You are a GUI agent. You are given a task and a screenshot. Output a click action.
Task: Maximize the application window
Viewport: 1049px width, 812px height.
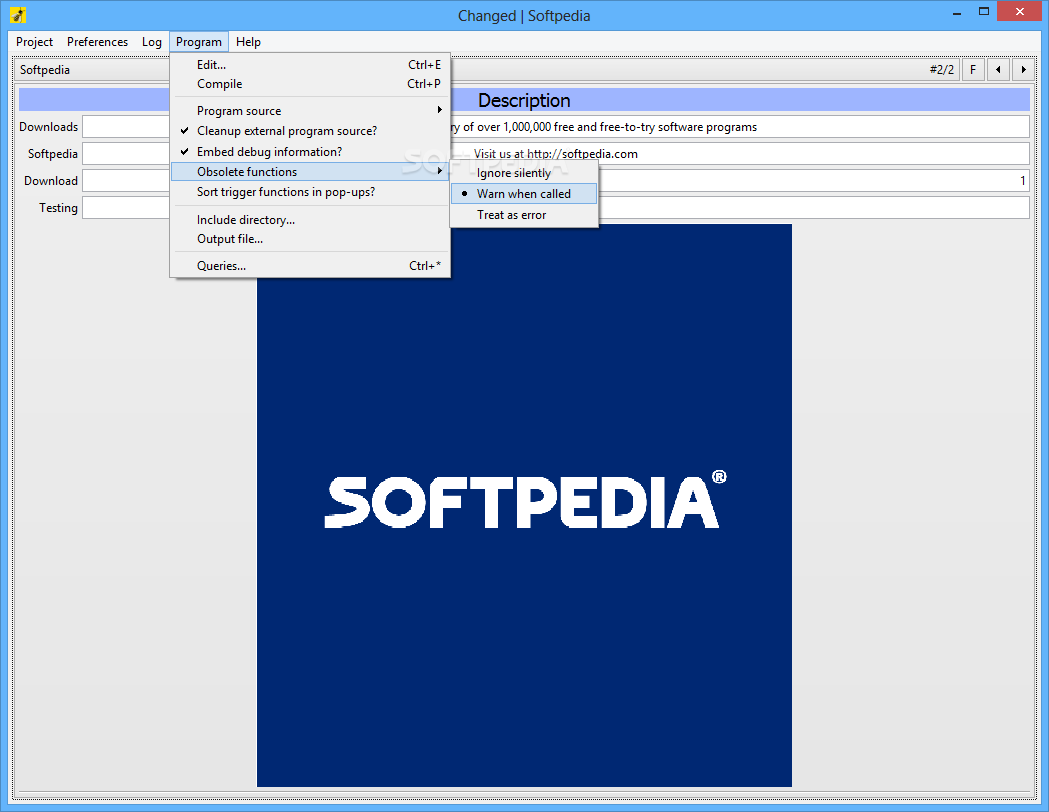point(983,11)
